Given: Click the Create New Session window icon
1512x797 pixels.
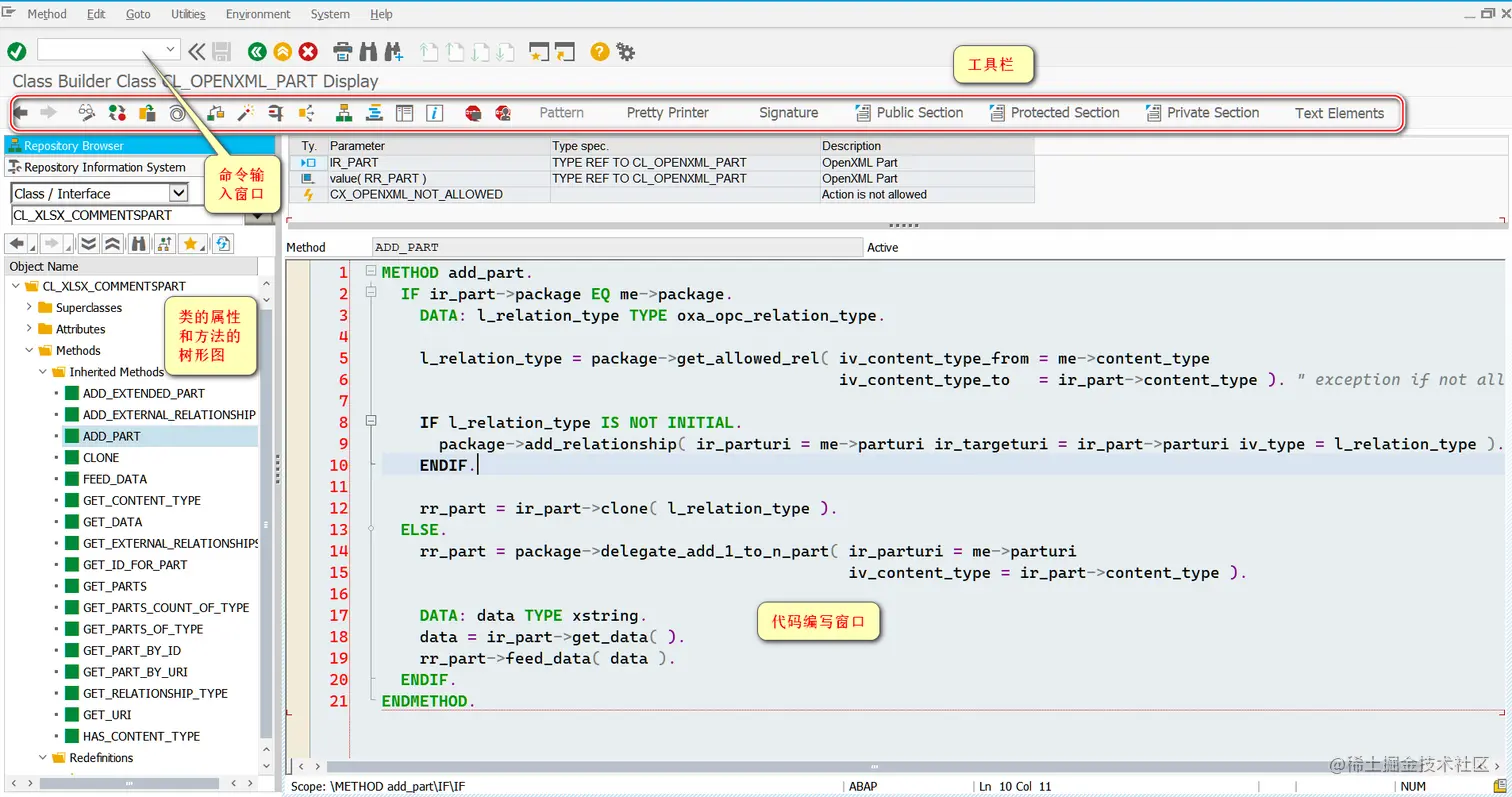Looking at the screenshot, I should [540, 51].
